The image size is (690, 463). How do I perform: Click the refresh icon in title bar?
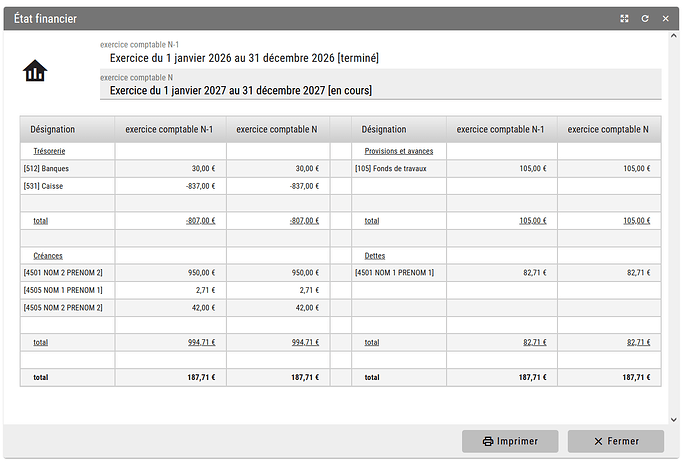pyautogui.click(x=645, y=18)
